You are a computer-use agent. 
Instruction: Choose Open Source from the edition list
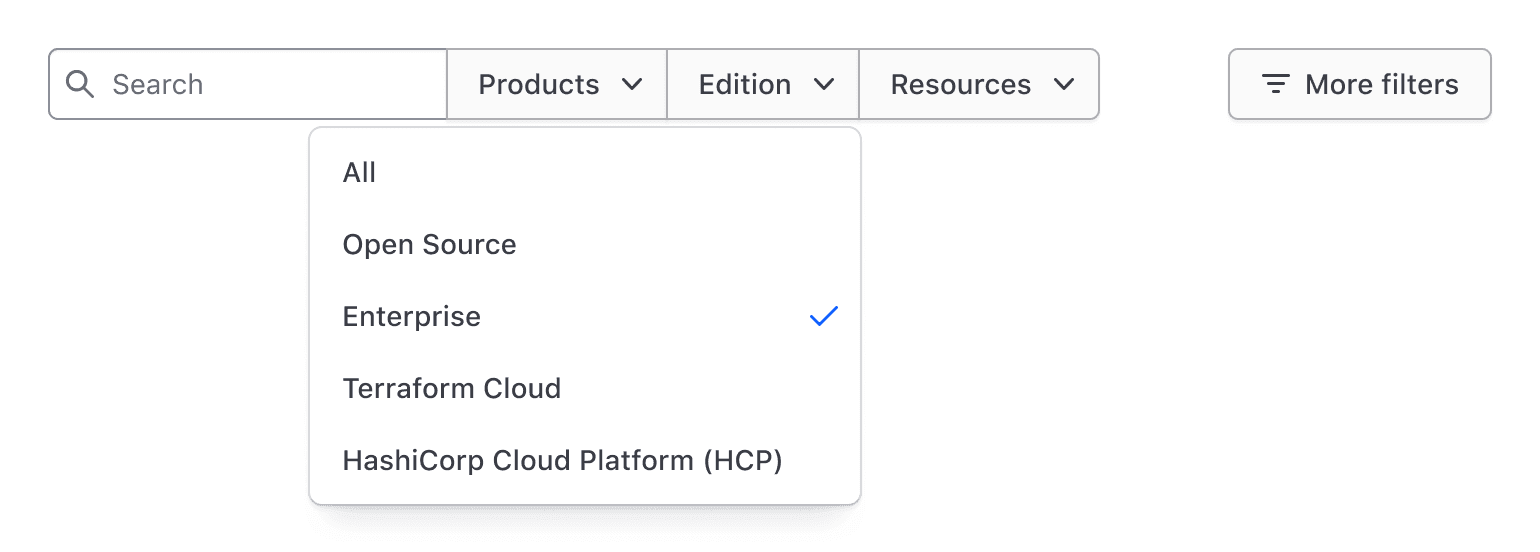pyautogui.click(x=430, y=245)
